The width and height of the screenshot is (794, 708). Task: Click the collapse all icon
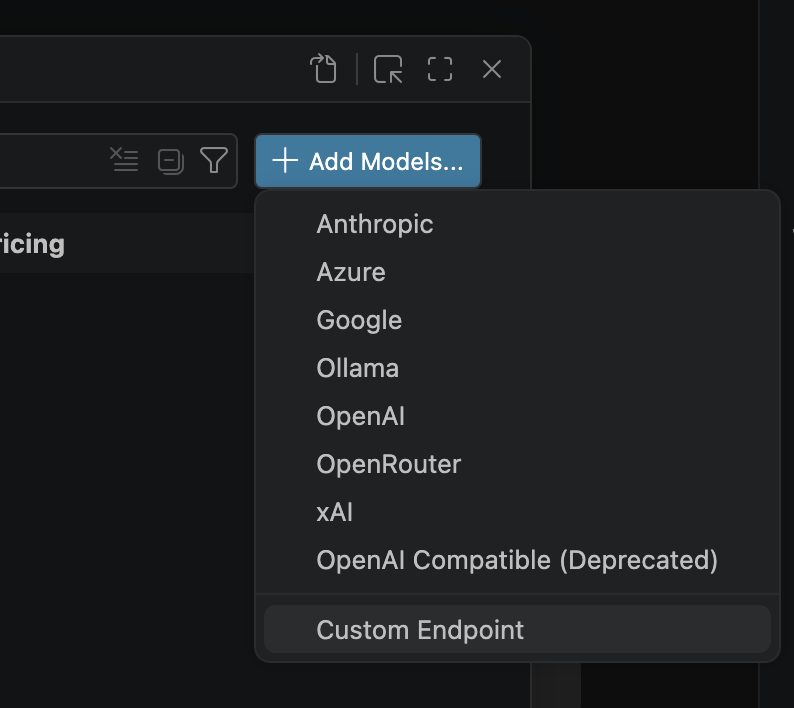tap(171, 162)
